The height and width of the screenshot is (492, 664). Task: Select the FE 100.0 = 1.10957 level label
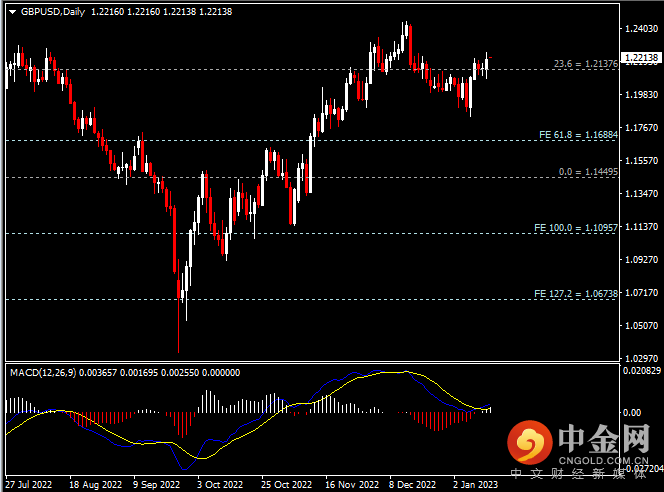tap(574, 228)
